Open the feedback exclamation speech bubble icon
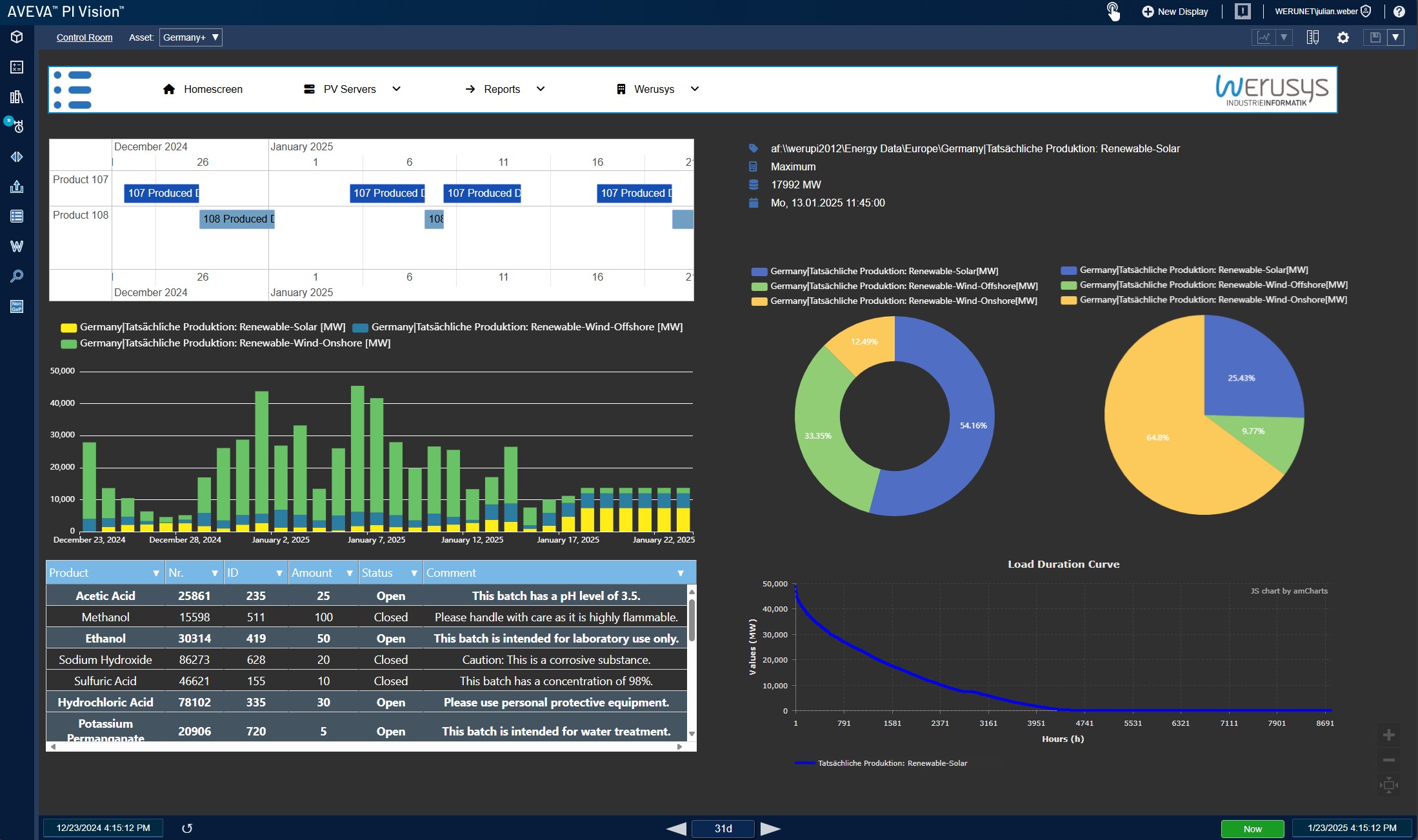 click(x=1243, y=11)
